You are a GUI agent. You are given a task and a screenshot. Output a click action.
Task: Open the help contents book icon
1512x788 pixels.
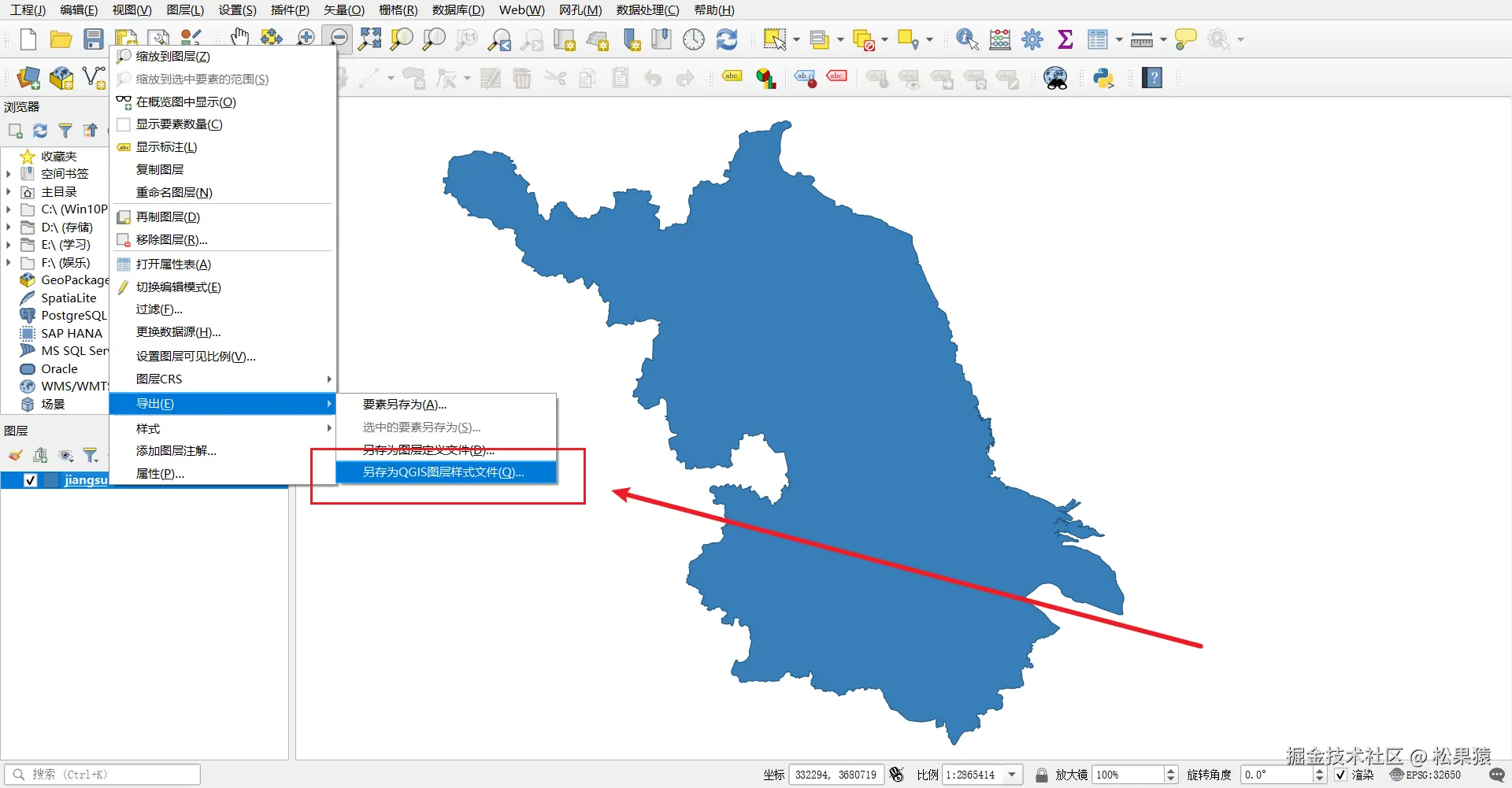[x=1152, y=78]
